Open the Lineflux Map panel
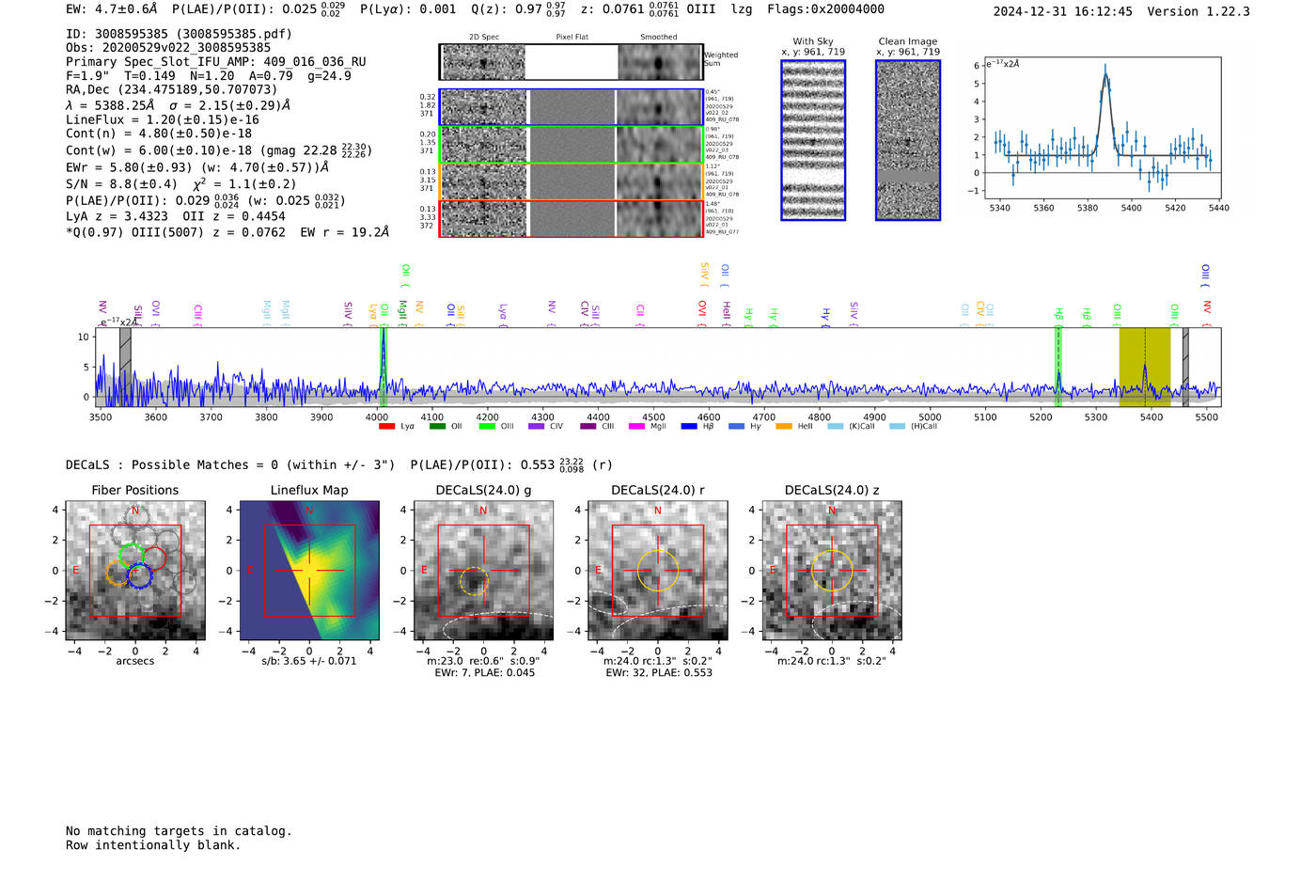This screenshot has height=896, width=1316. coord(309,571)
